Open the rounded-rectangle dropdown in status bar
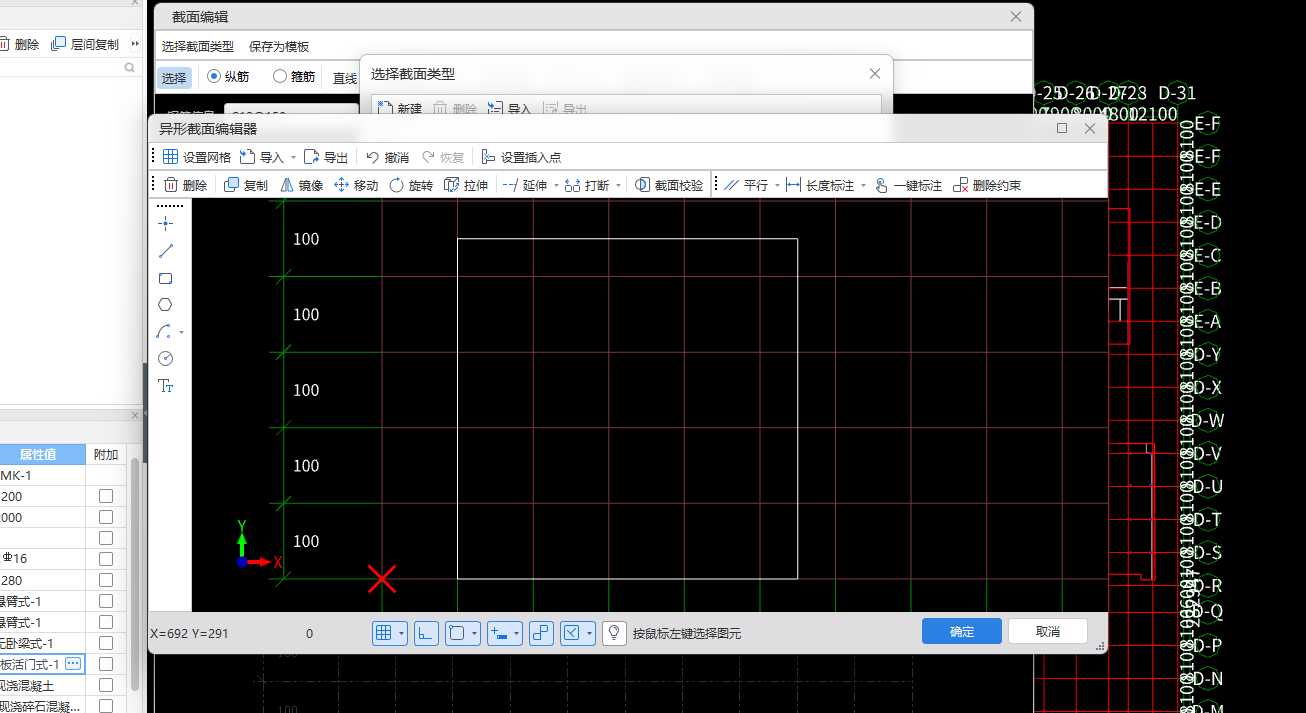Viewport: 1306px width, 713px height. 474,633
